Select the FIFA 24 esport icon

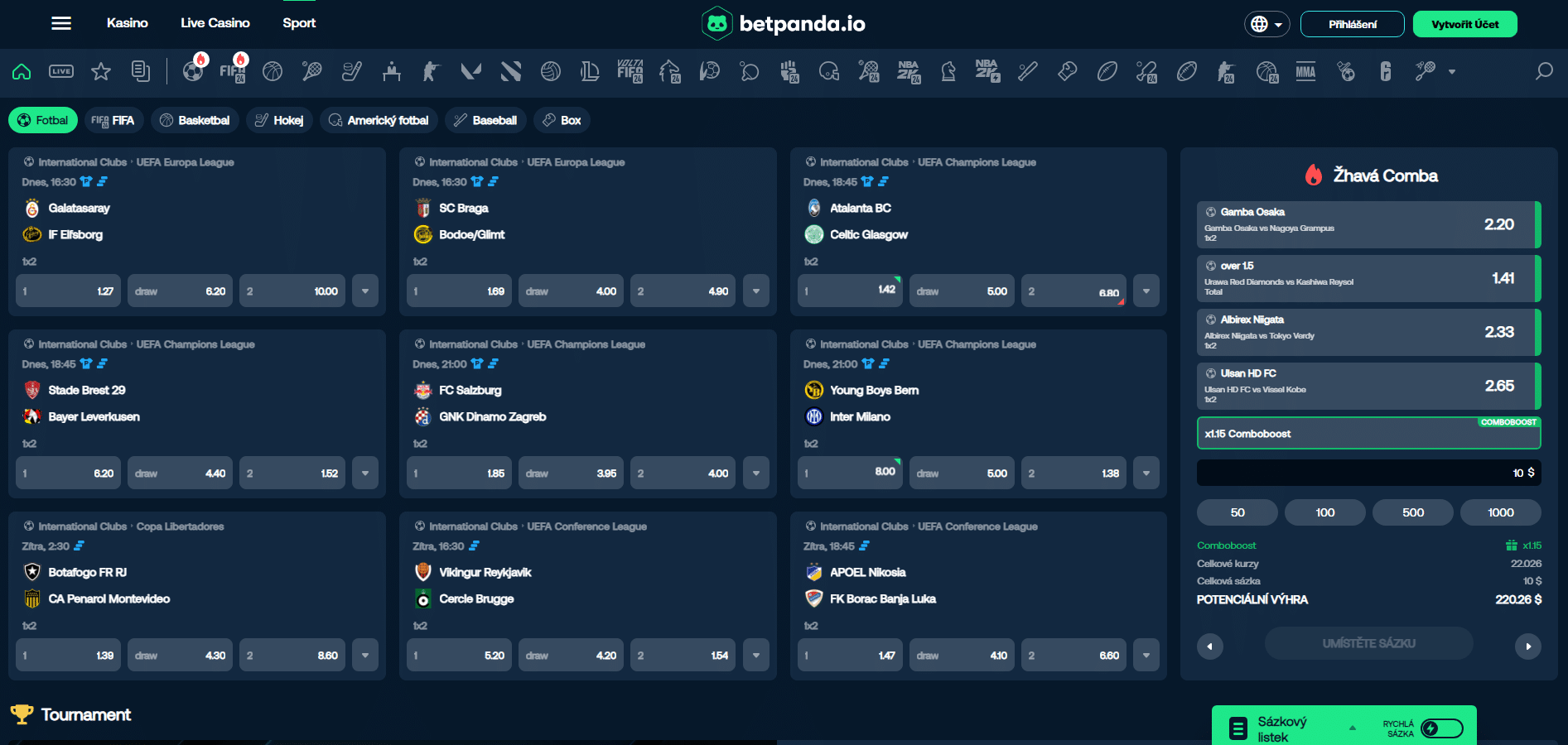click(x=233, y=72)
